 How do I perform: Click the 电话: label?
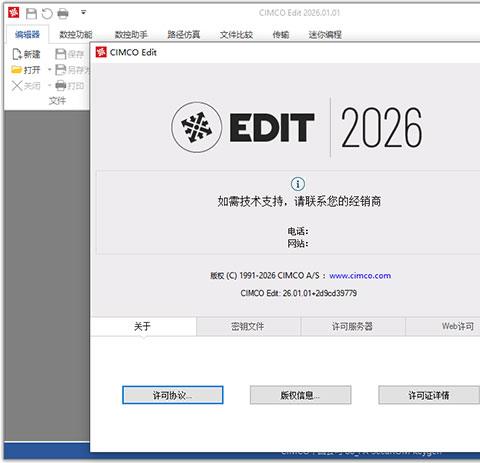pos(298,231)
